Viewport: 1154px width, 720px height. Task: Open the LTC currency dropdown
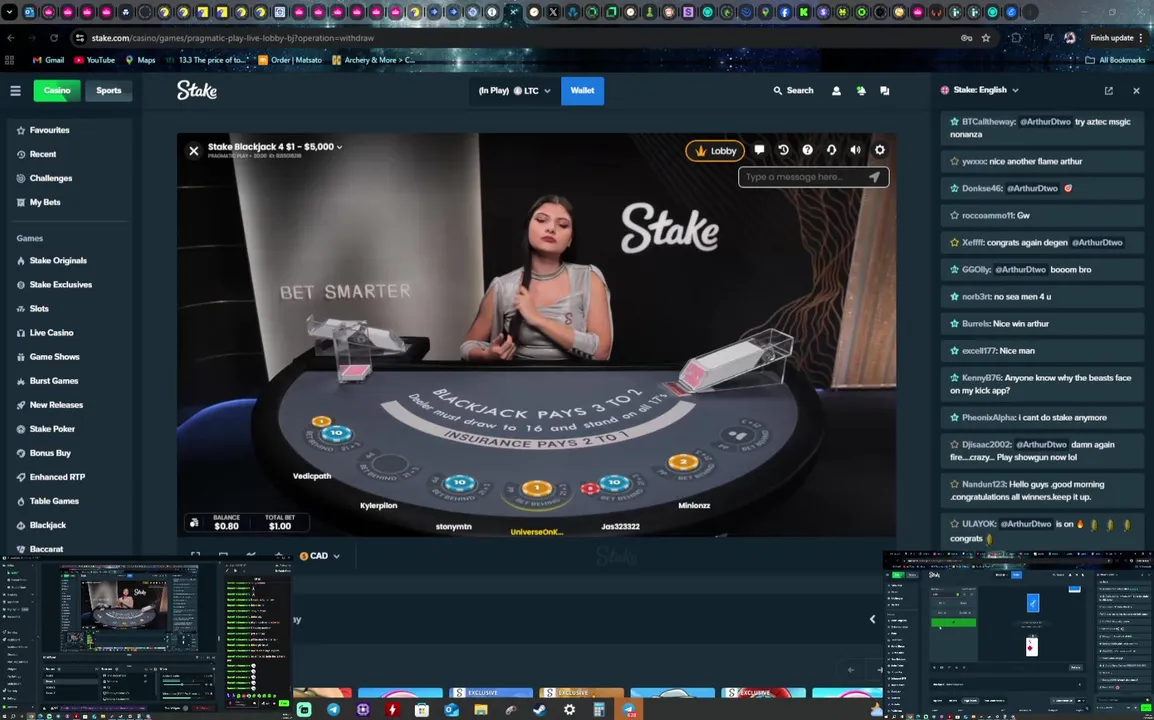pyautogui.click(x=514, y=91)
